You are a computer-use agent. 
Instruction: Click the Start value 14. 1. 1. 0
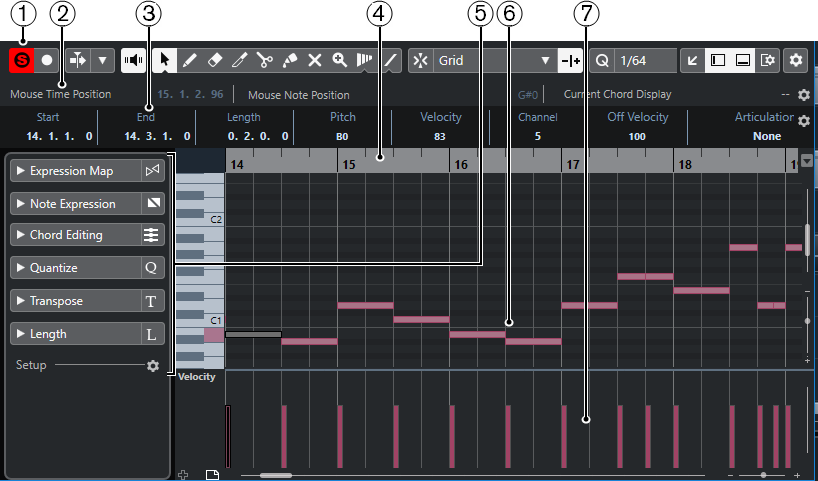coord(59,136)
